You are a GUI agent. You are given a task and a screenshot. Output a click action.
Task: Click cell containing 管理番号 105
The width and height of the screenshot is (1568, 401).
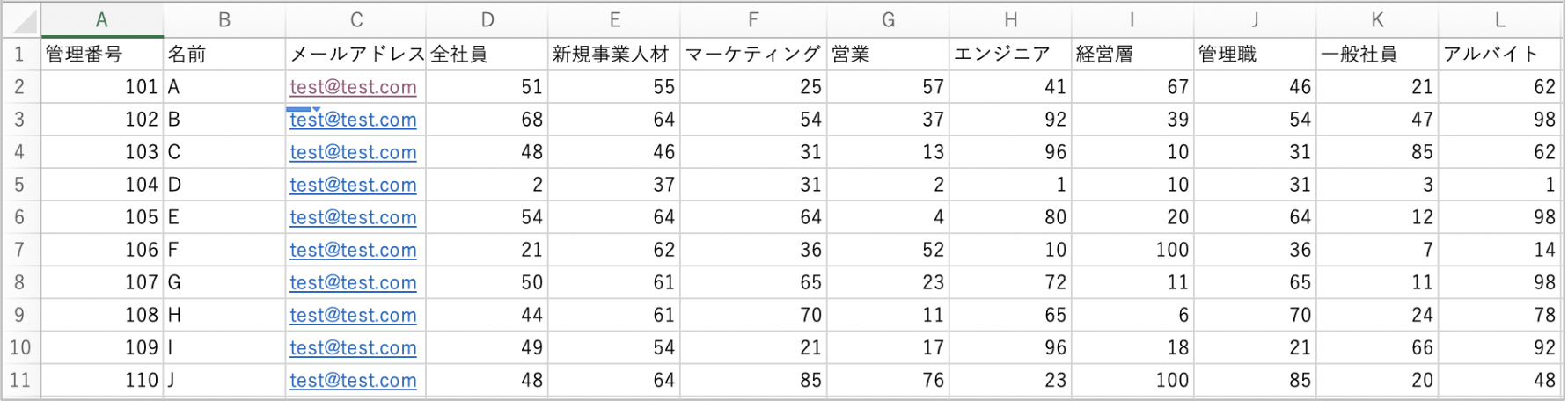(x=102, y=217)
